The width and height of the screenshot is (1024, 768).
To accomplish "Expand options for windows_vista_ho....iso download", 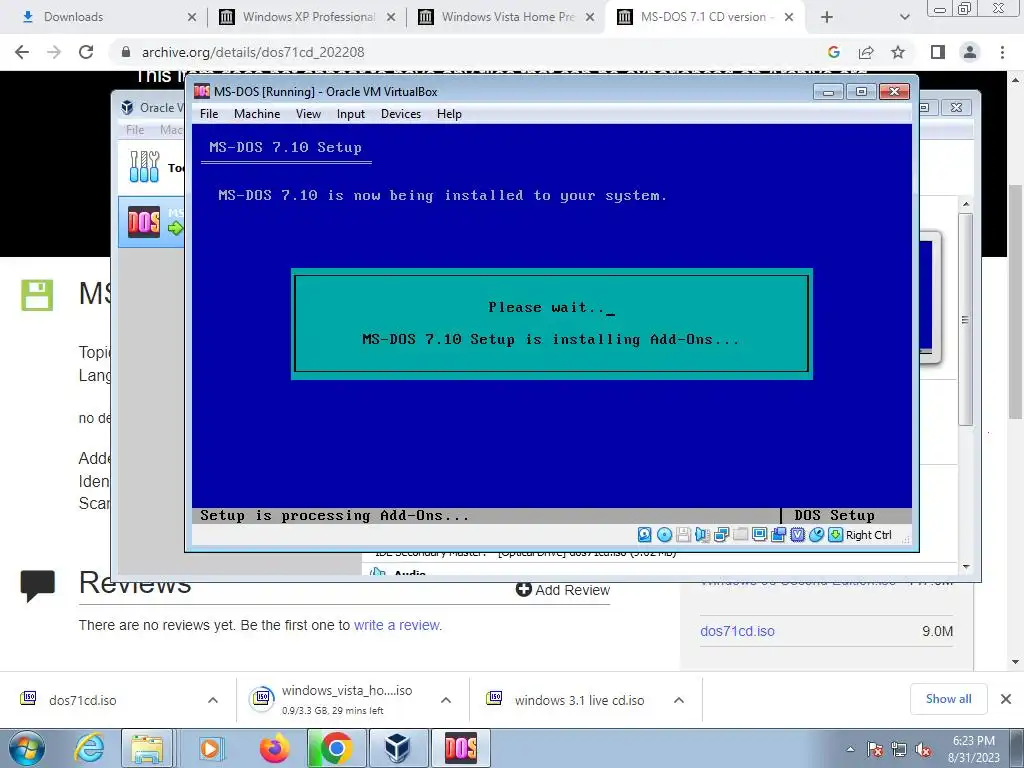I will 446,700.
